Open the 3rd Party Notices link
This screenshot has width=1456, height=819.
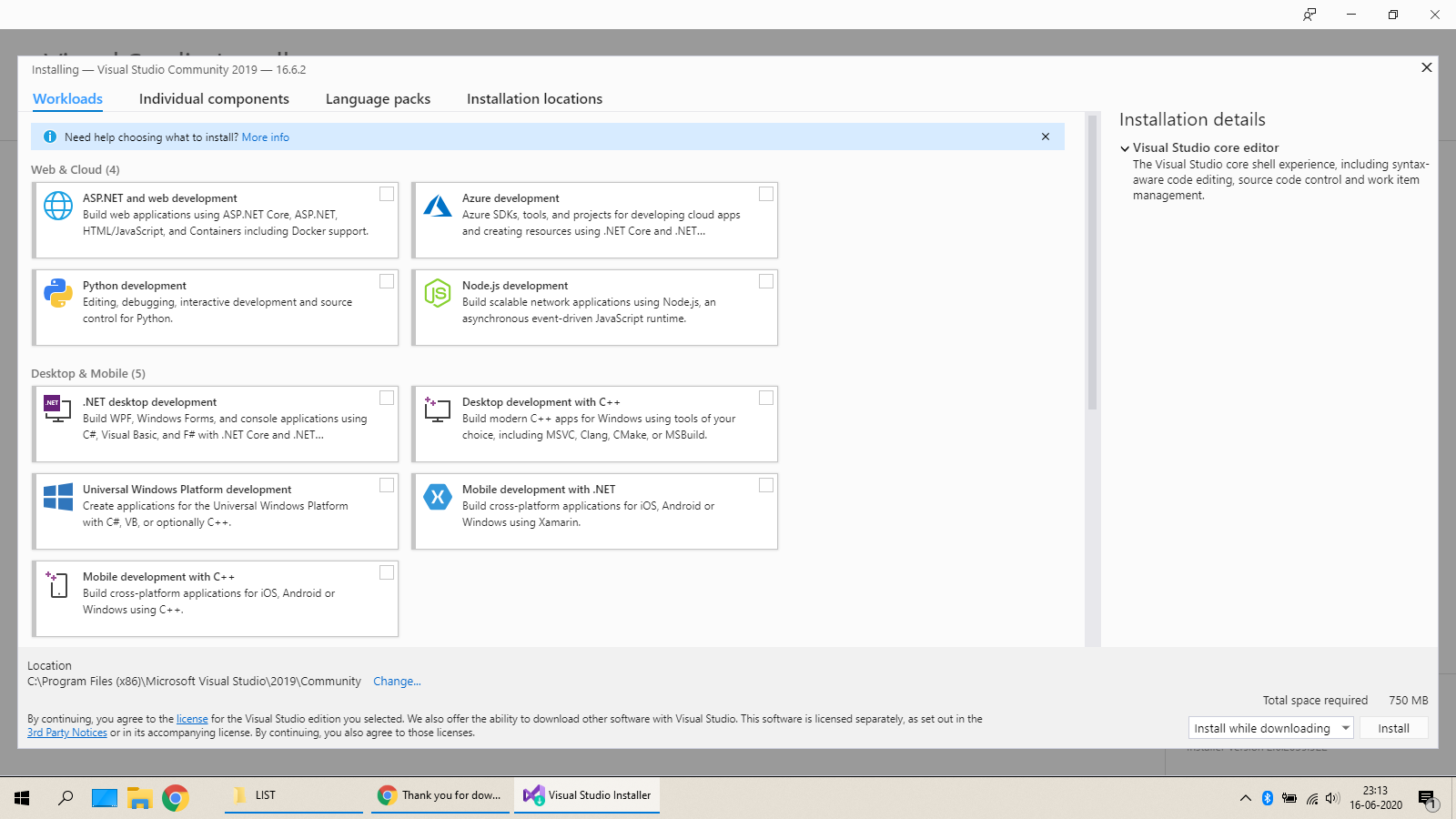67,733
